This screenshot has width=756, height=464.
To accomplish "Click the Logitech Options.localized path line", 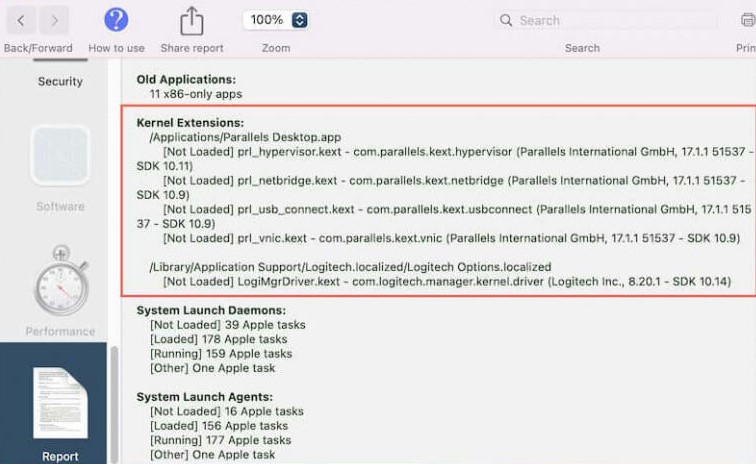I will coord(351,267).
